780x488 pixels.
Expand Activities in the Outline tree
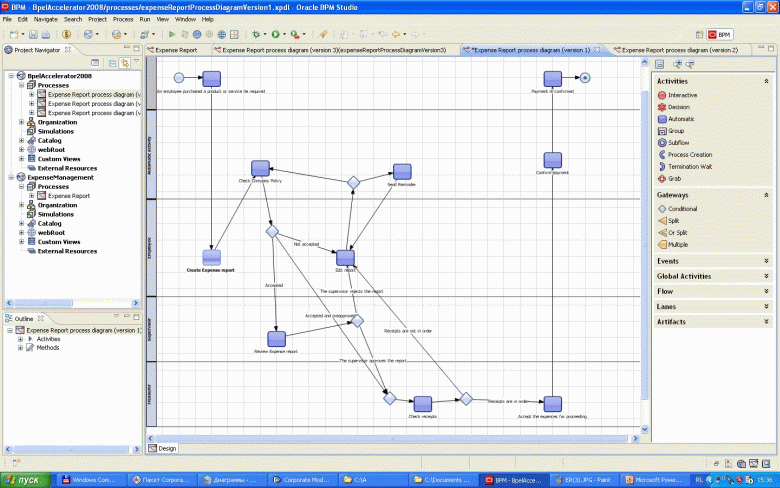click(20, 339)
